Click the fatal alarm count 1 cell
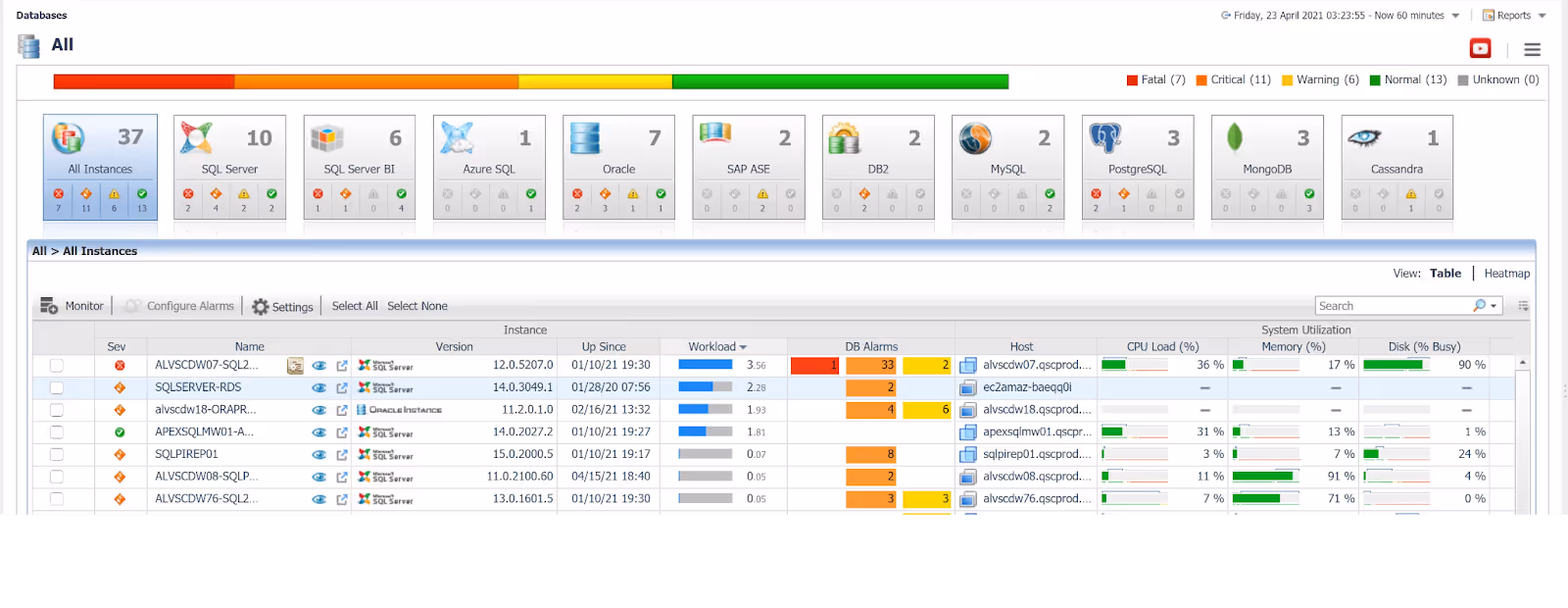The width and height of the screenshot is (1568, 608). (814, 366)
